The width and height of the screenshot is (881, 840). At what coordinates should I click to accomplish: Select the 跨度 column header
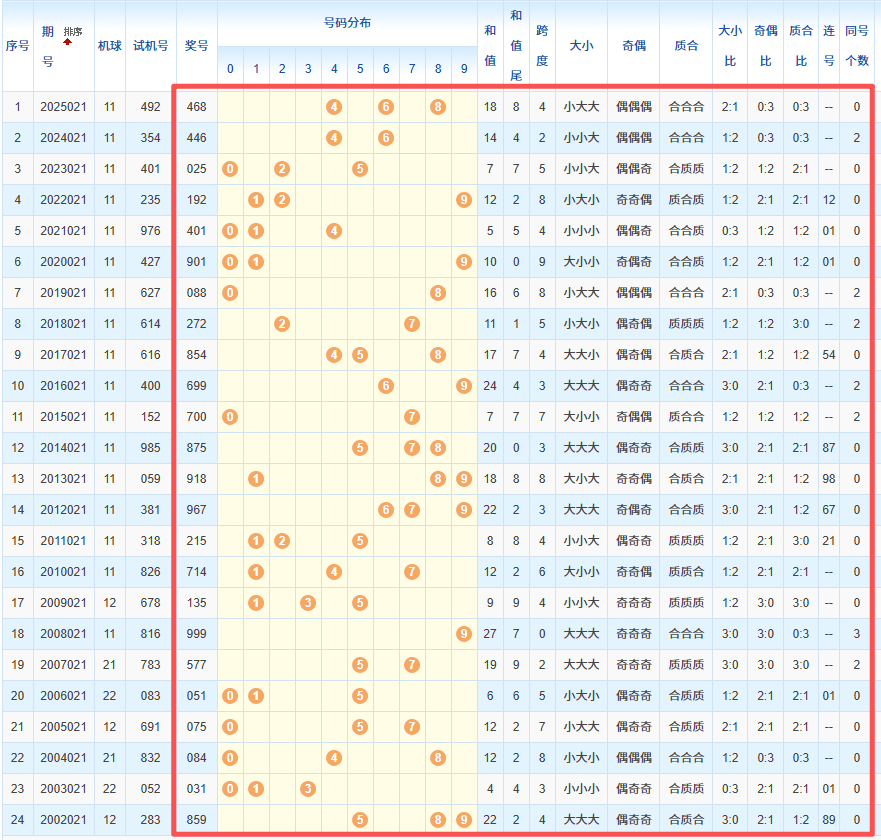[542, 46]
